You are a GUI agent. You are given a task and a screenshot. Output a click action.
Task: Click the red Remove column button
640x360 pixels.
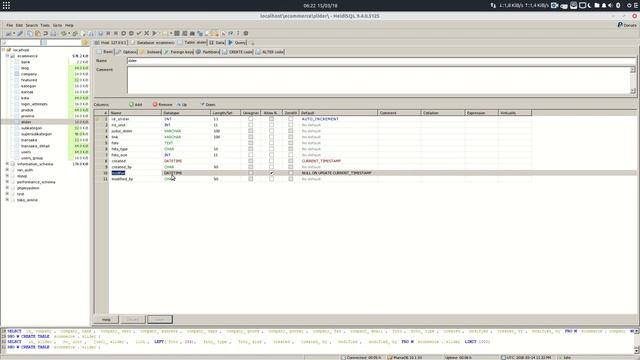click(162, 104)
